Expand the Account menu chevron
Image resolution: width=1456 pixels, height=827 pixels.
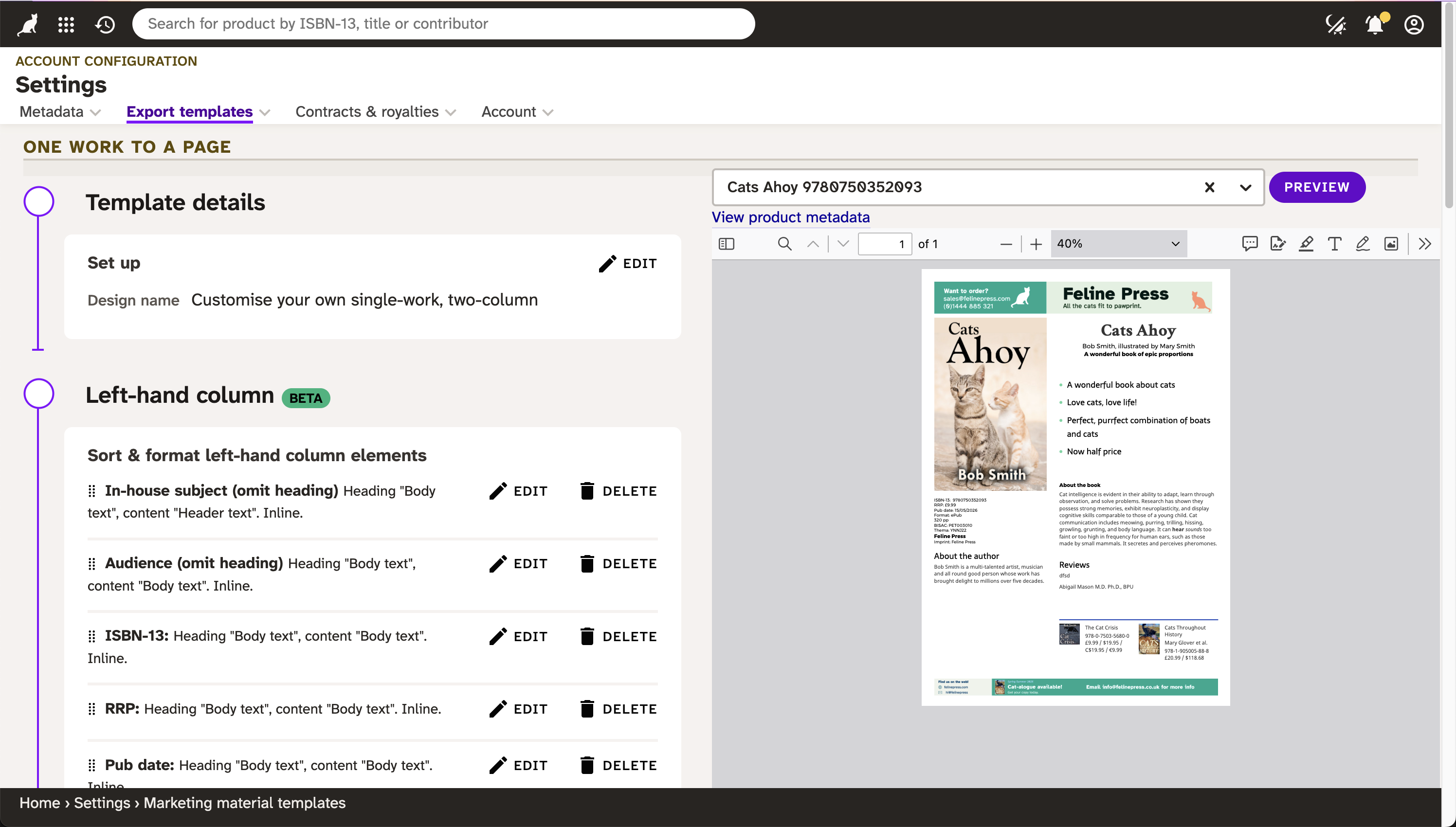click(547, 112)
